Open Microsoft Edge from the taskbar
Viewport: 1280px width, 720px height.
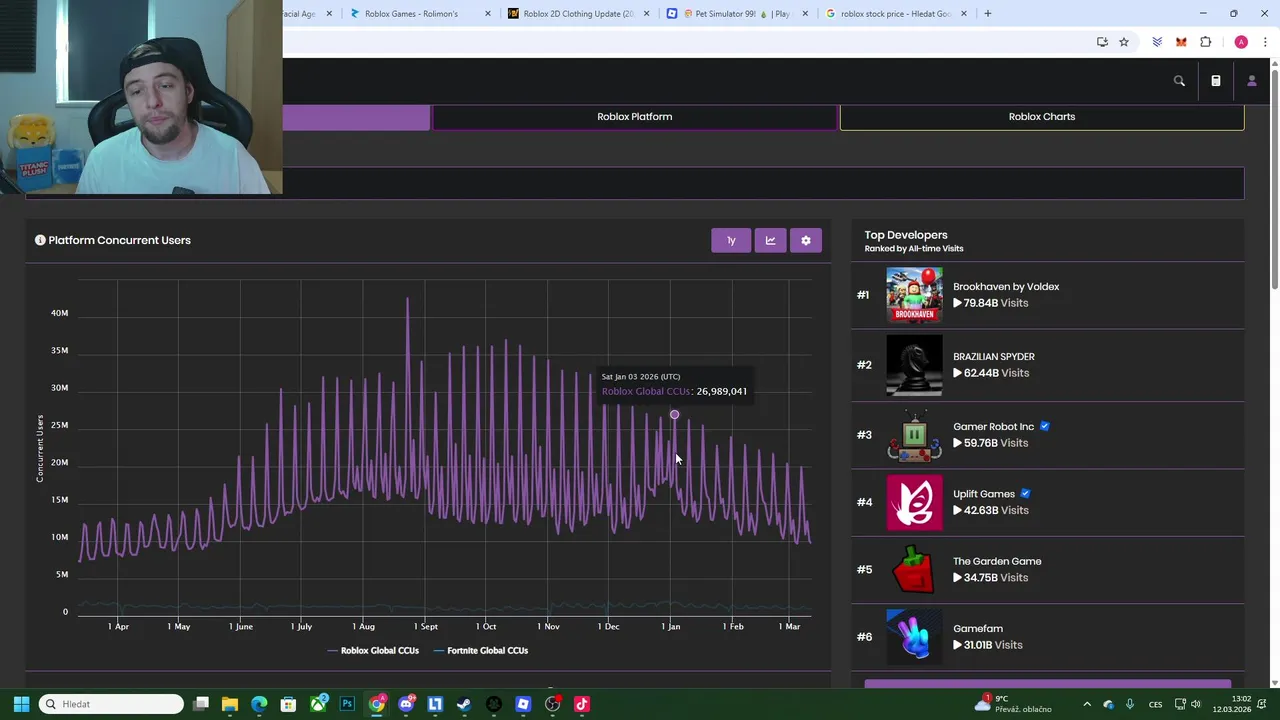pos(259,704)
